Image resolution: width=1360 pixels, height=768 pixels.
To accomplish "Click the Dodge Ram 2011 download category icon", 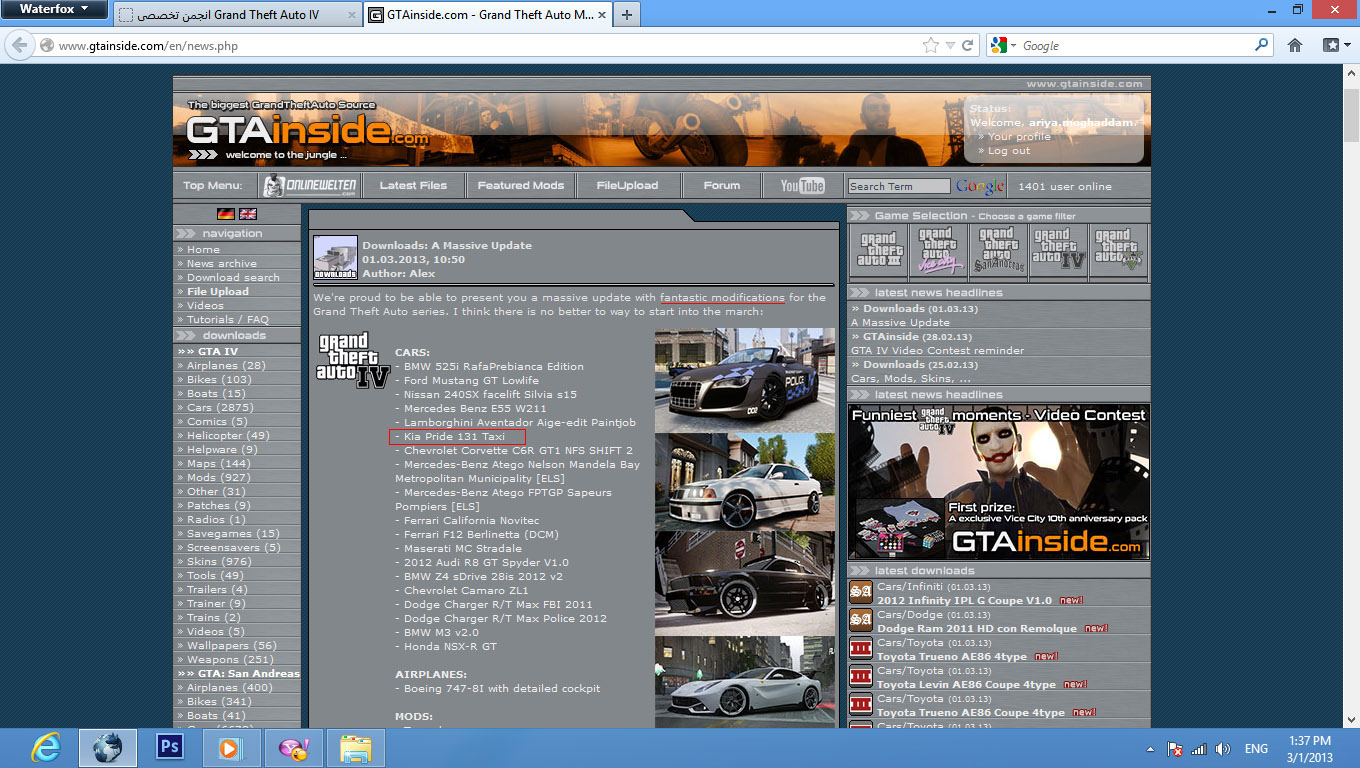I will click(x=861, y=621).
